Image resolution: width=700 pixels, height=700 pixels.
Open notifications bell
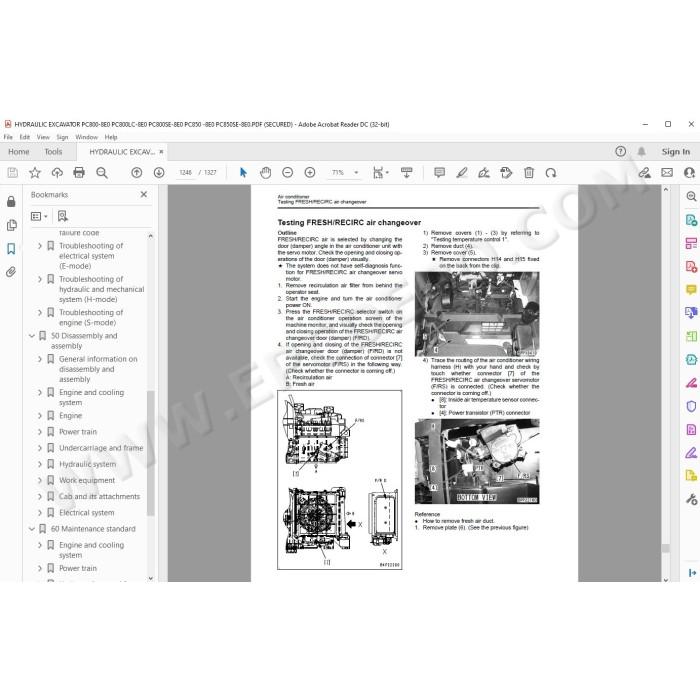(x=642, y=151)
